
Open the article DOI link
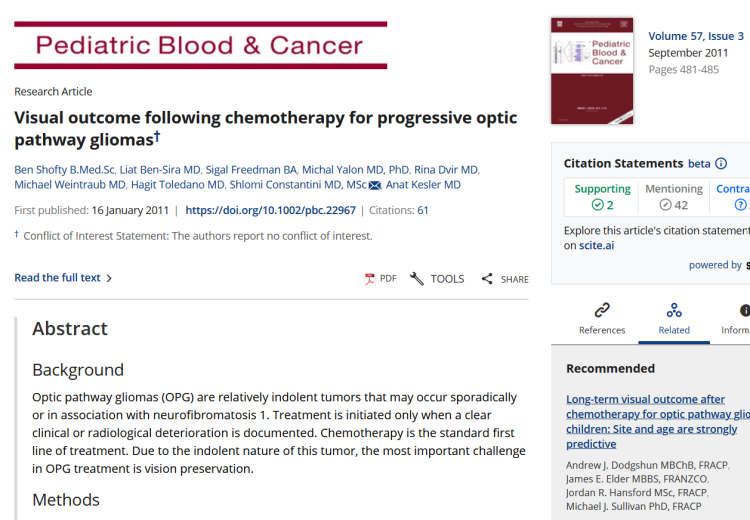[x=270, y=211]
